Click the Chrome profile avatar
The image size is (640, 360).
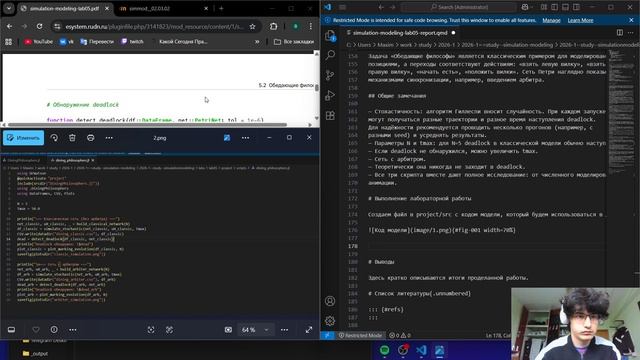[x=296, y=26]
